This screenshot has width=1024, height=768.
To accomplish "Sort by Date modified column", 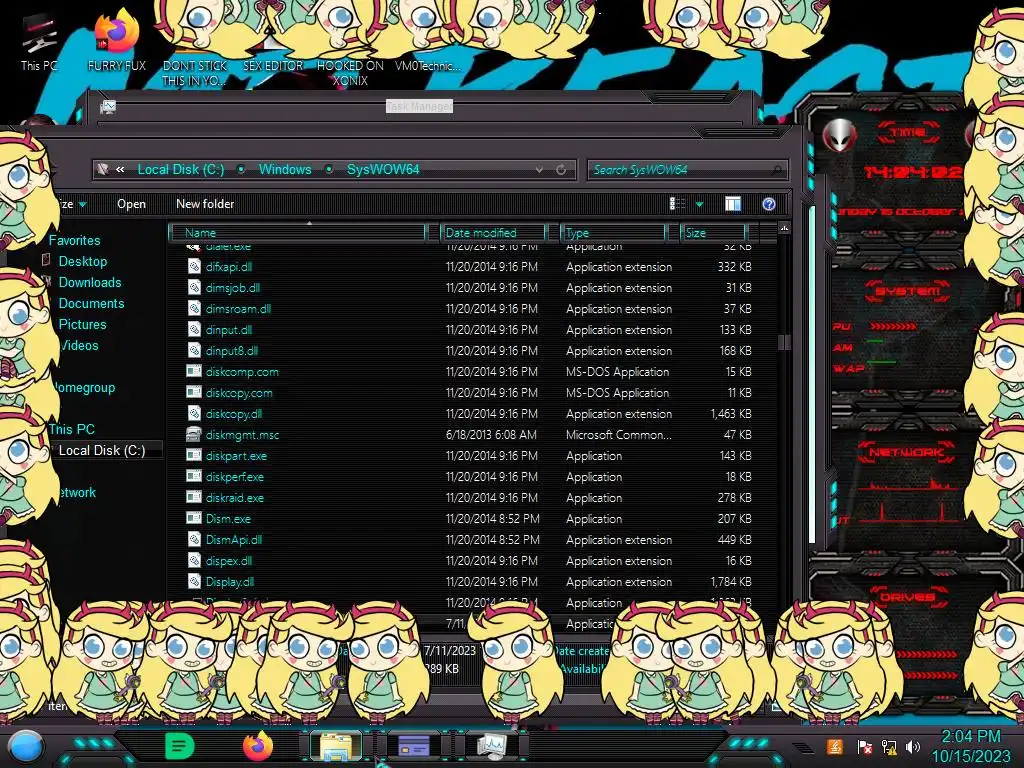I will click(x=494, y=232).
